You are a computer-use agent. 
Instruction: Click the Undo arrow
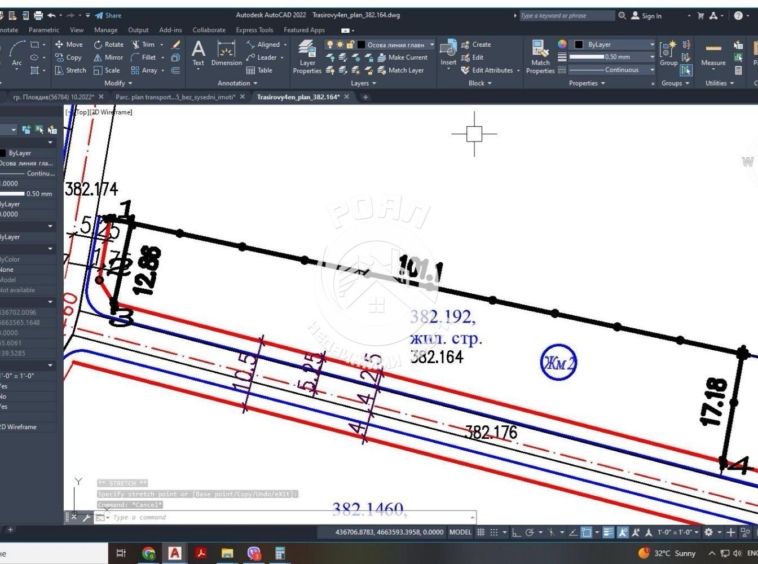tap(51, 15)
